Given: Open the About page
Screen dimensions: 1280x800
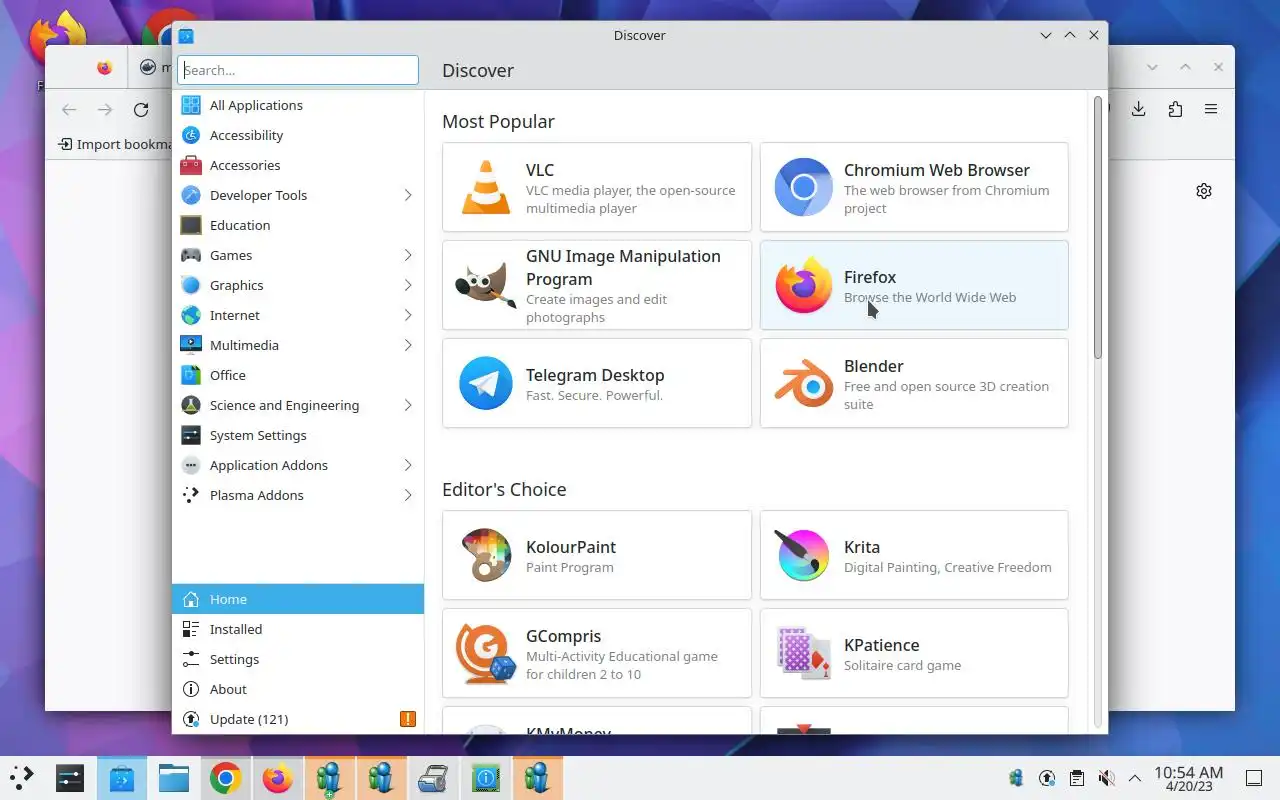Looking at the screenshot, I should [298, 689].
